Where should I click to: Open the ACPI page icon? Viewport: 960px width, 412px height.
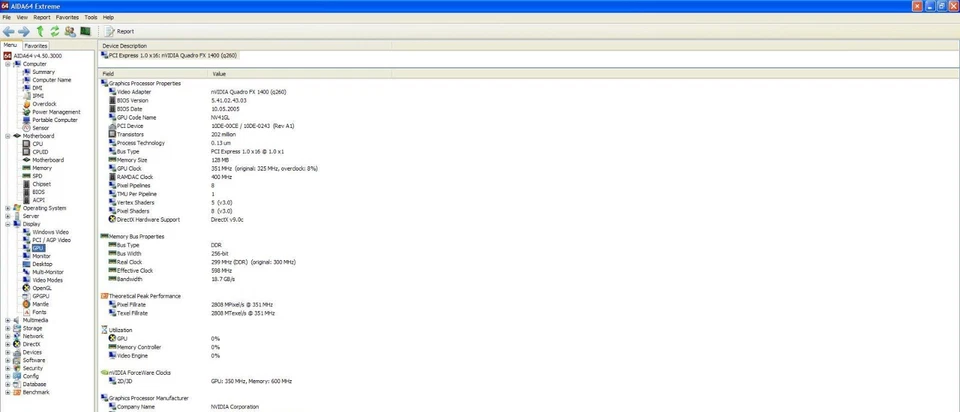point(26,200)
